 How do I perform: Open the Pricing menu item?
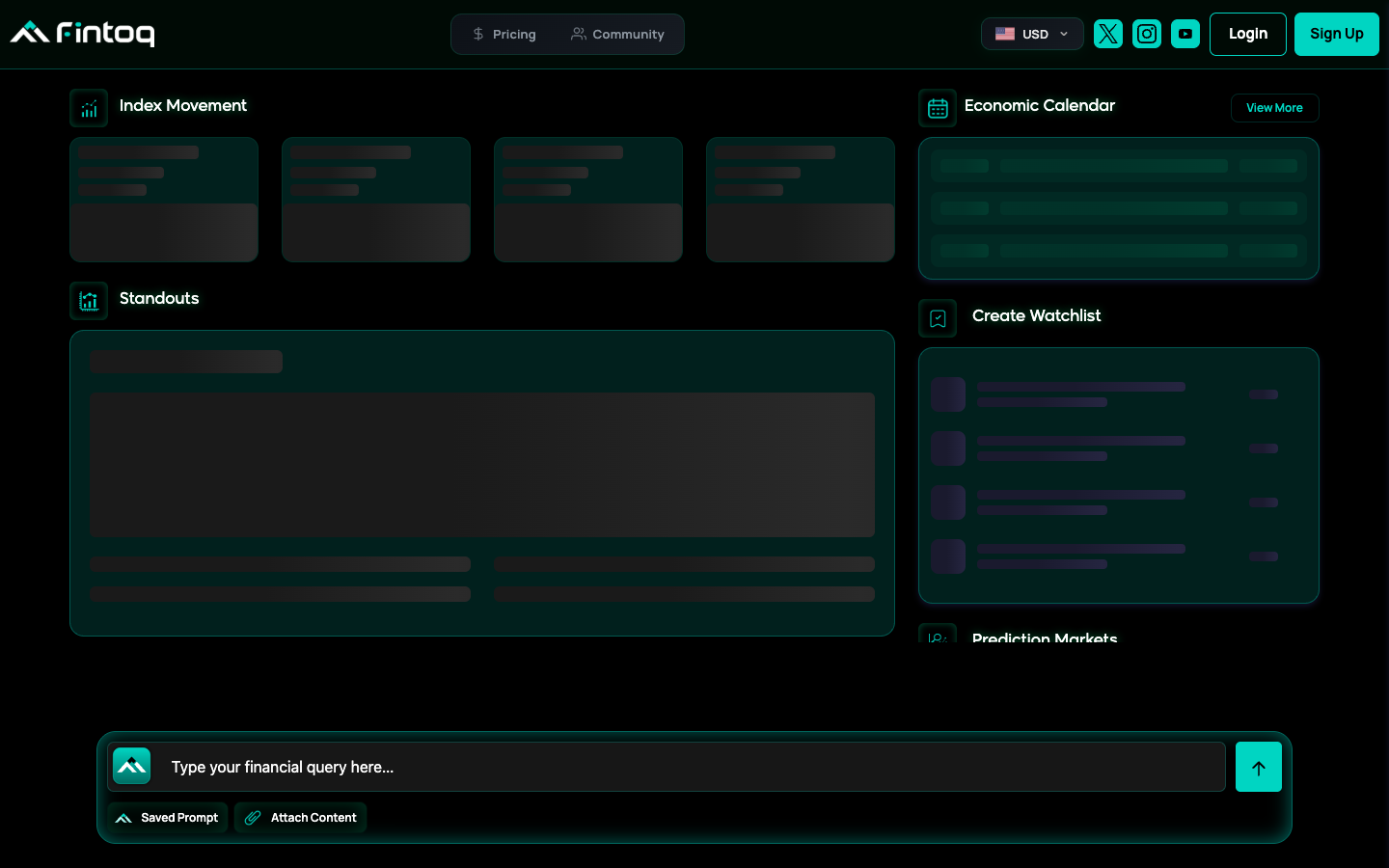coord(504,35)
